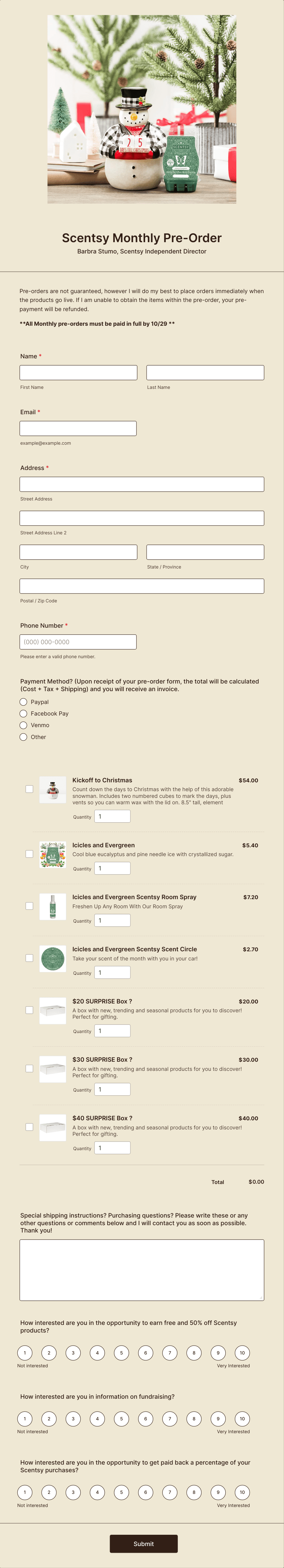Check the $40 SURPRISE Box item

(x=29, y=1127)
